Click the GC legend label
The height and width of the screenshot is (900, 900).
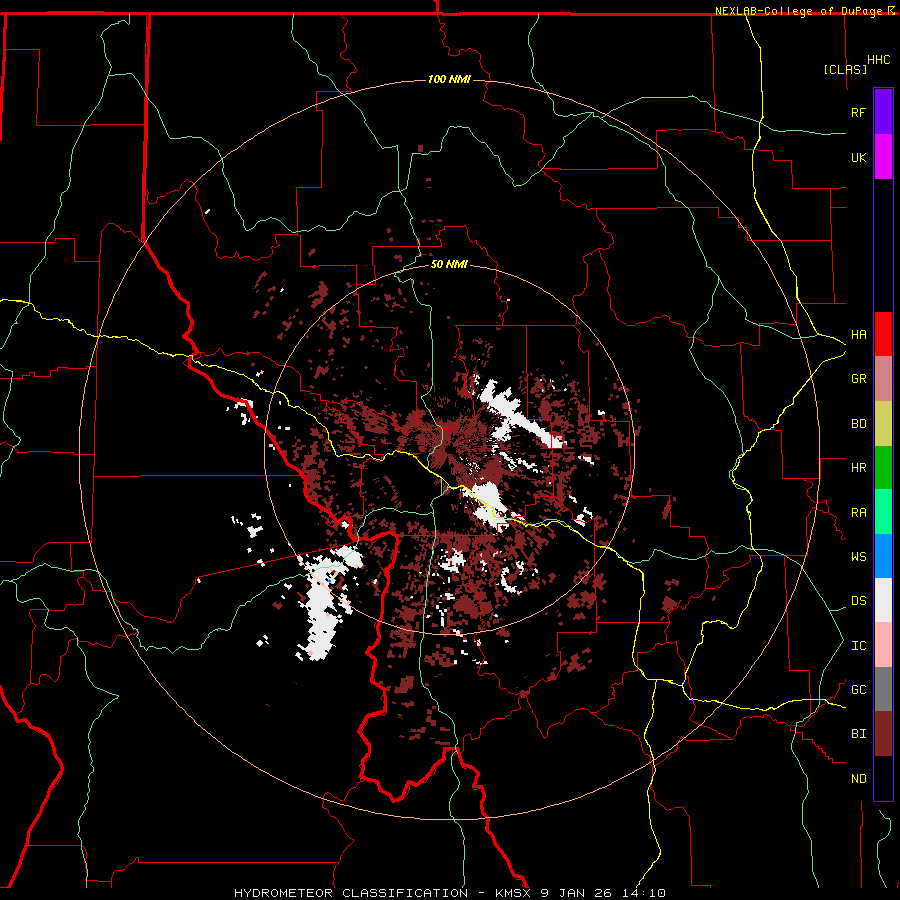coord(858,690)
